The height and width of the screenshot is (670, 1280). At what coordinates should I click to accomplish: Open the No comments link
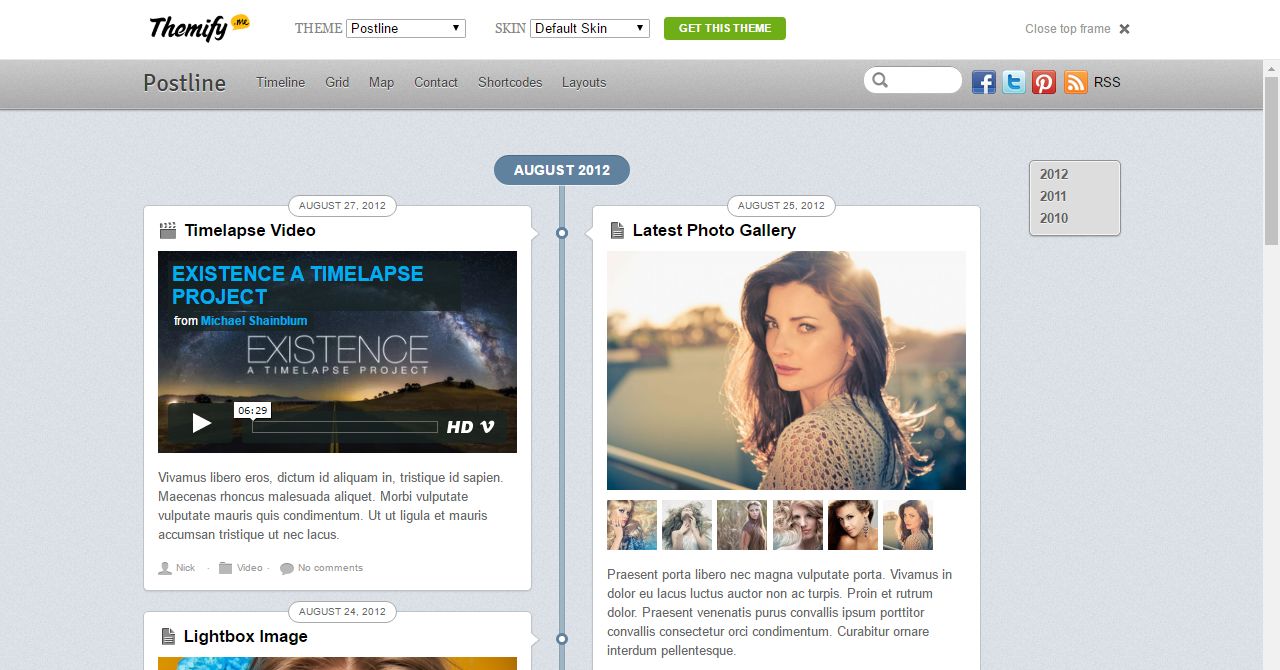pyautogui.click(x=330, y=568)
